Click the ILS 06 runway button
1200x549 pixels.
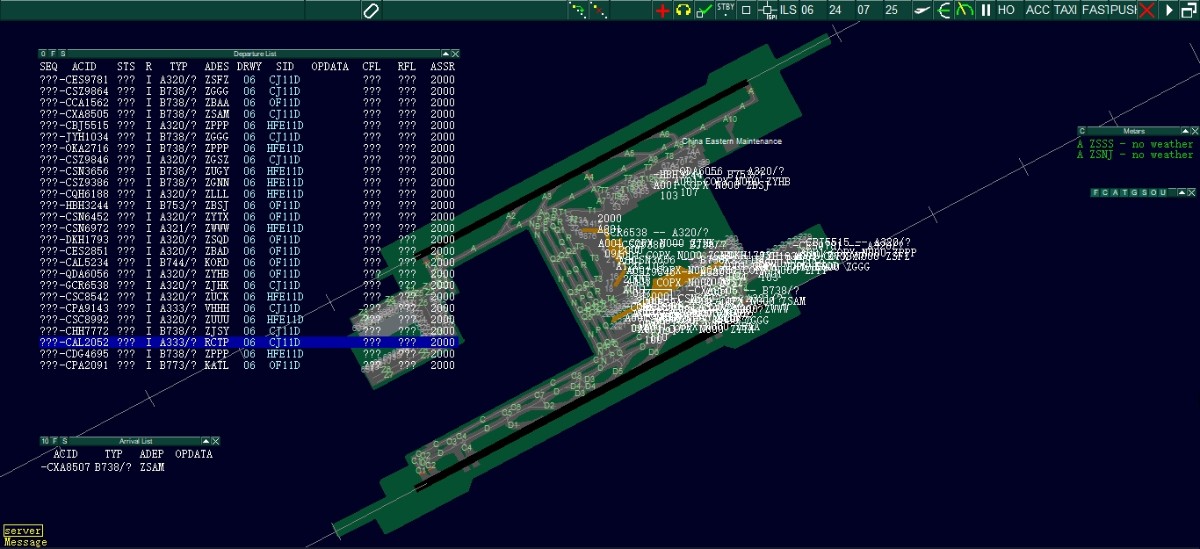coord(797,10)
